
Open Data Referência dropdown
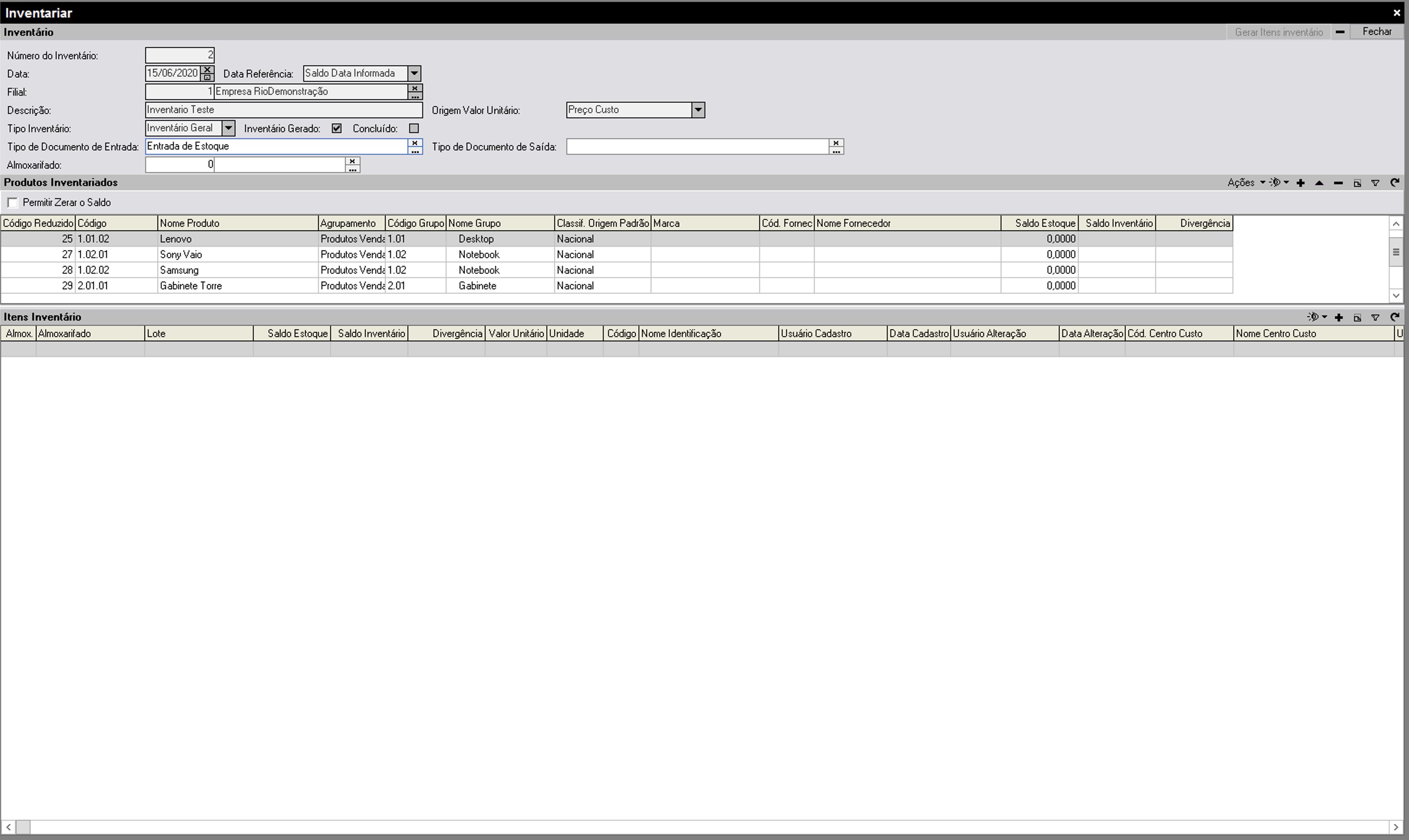tap(414, 73)
